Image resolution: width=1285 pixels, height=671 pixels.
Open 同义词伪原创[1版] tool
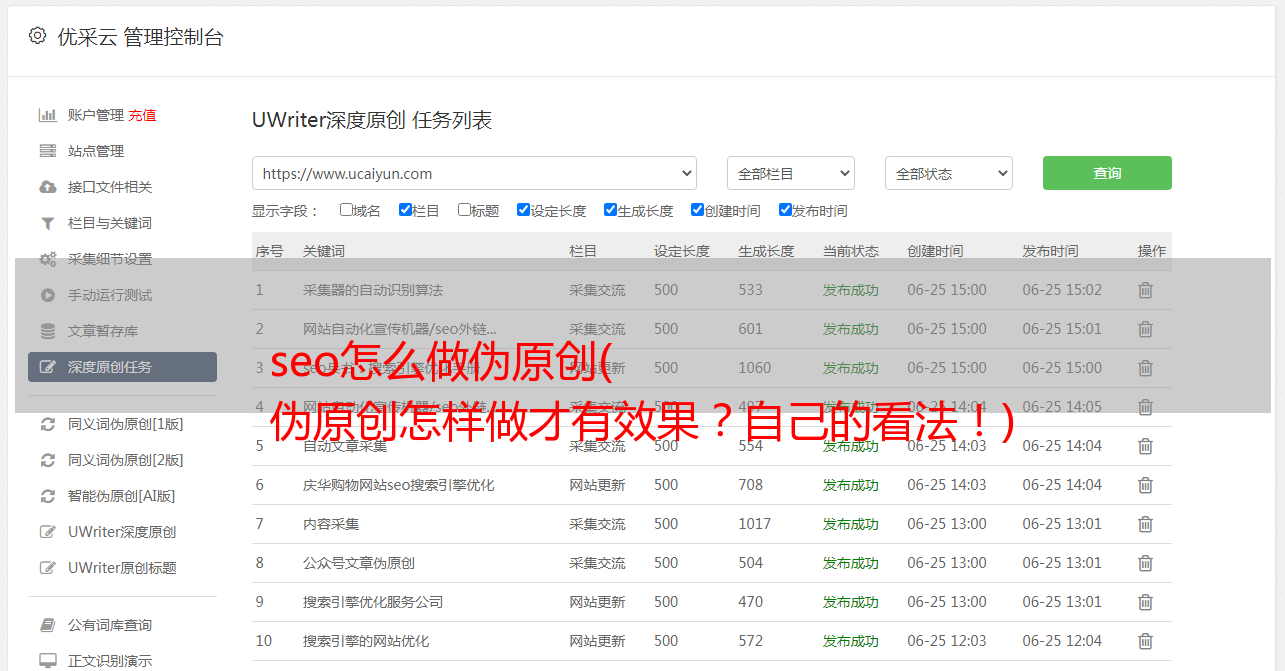coord(125,424)
